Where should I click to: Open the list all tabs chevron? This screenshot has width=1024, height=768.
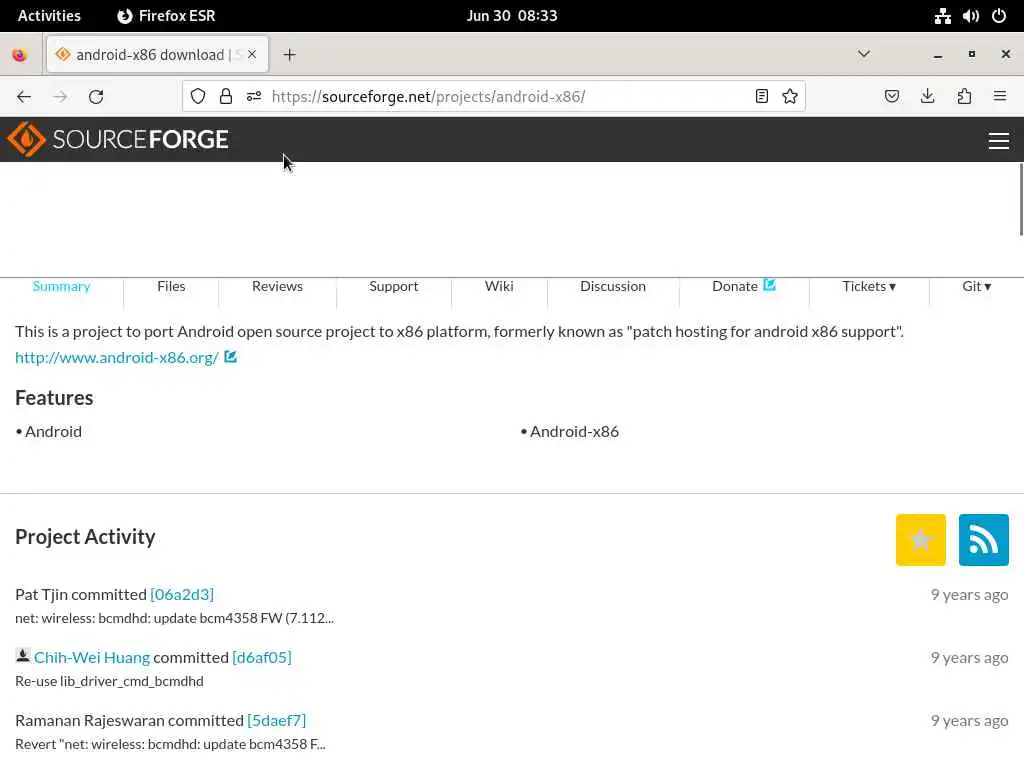(x=863, y=54)
